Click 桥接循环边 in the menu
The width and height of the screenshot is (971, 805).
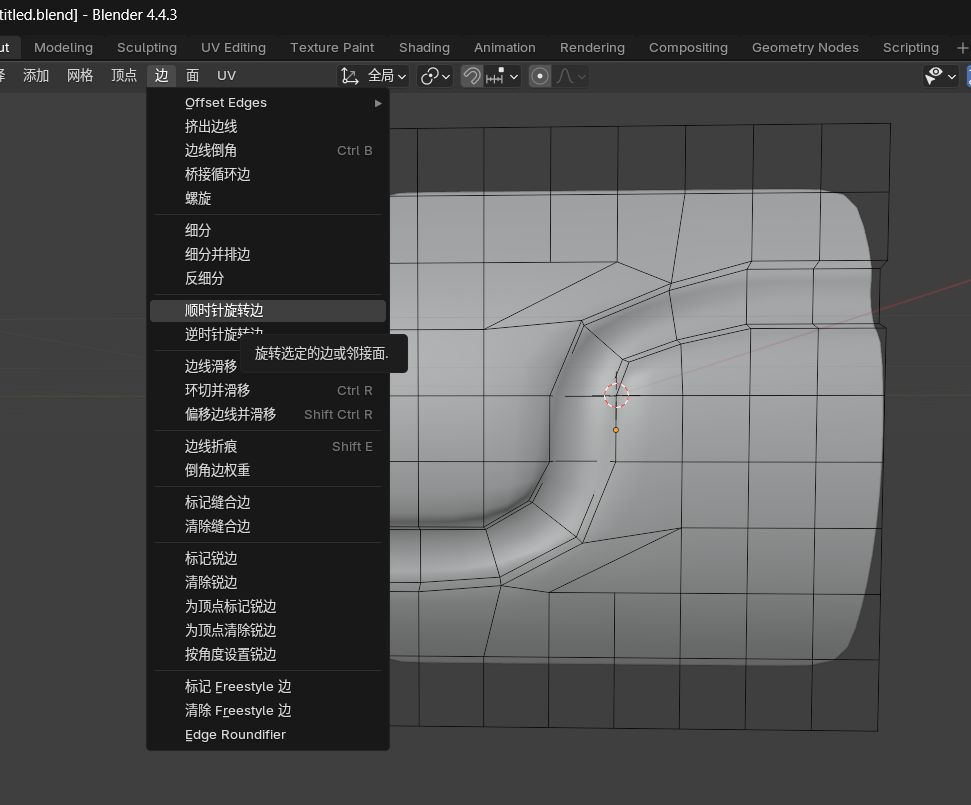[x=218, y=175]
